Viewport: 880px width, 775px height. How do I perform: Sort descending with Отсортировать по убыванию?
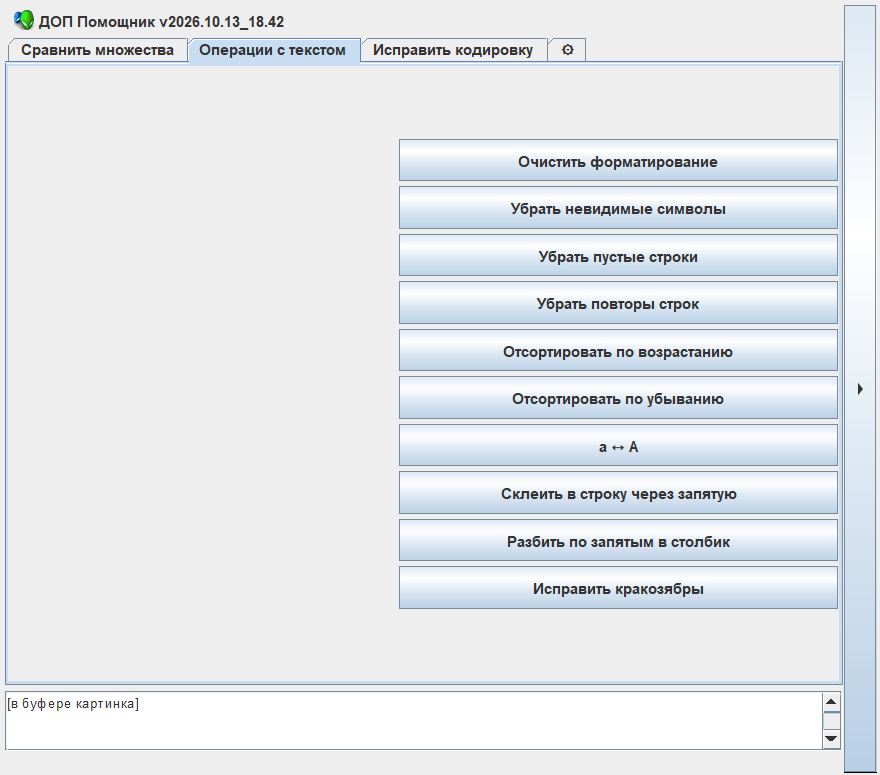(x=618, y=398)
